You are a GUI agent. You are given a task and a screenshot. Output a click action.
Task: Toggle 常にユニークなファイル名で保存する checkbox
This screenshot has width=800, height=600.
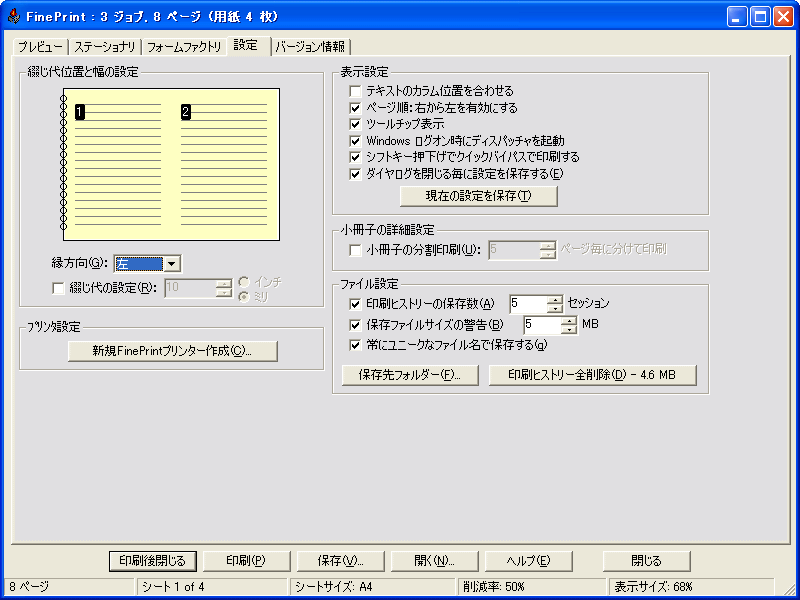point(355,345)
